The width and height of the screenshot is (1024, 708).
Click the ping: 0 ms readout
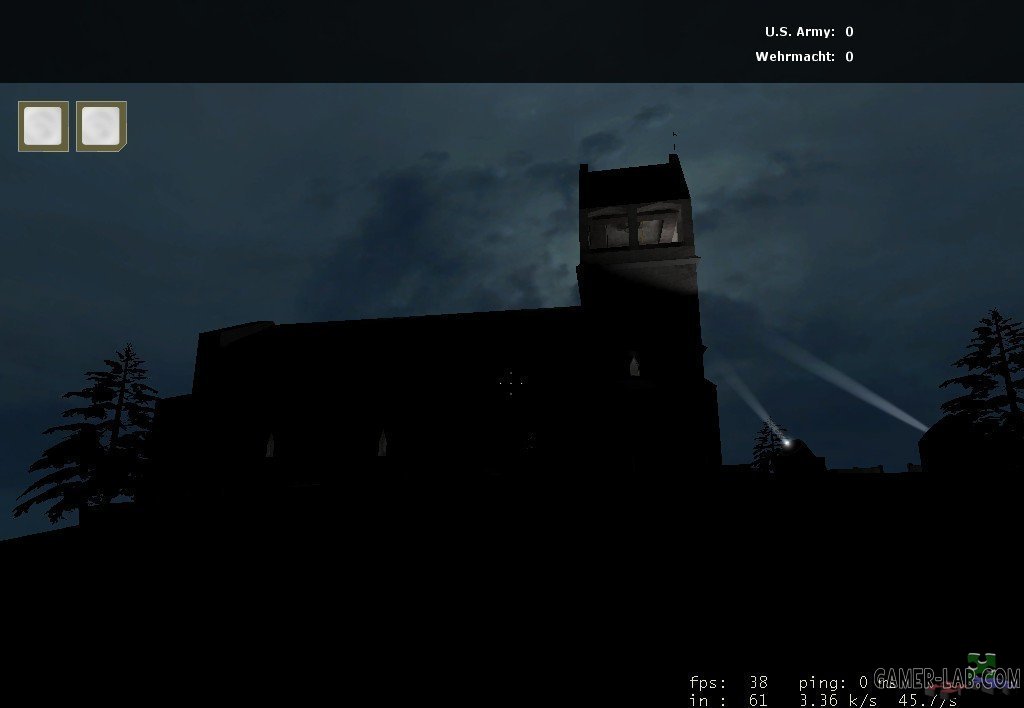847,683
